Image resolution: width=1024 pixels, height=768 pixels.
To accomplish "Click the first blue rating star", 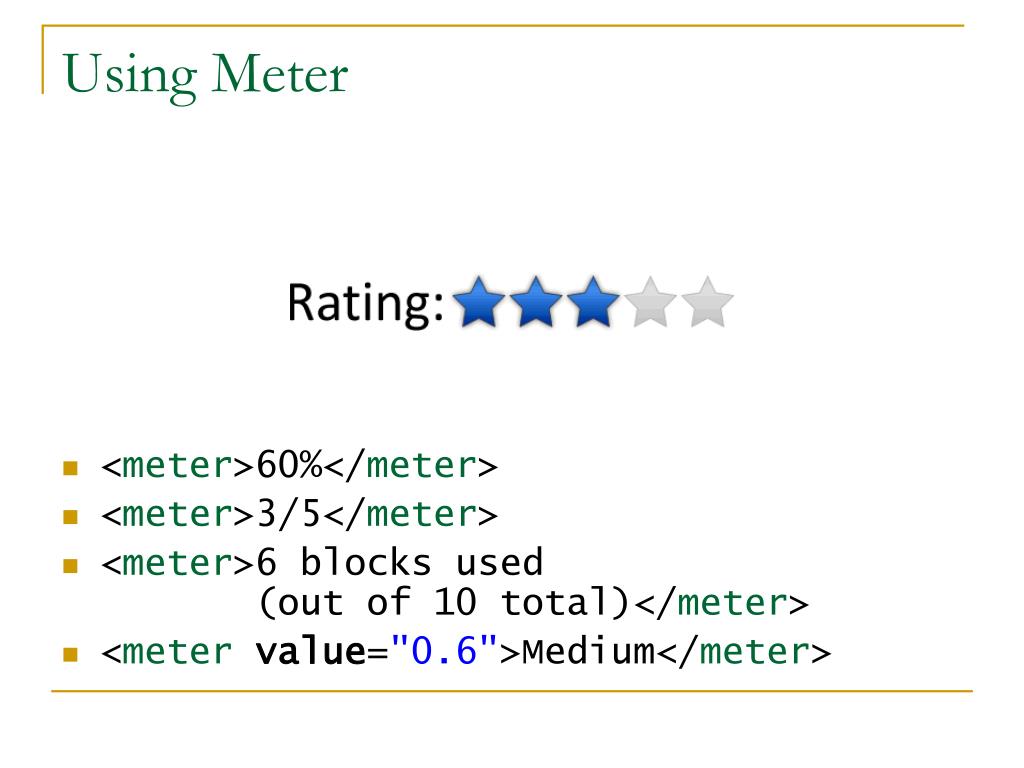I will pos(479,302).
